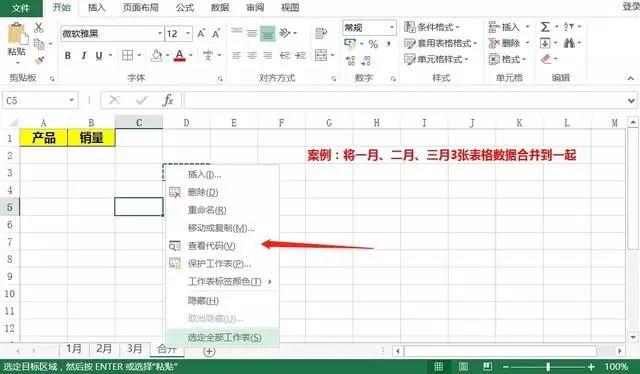640x374 pixels.
Task: Increase indent
Action: 300,56
